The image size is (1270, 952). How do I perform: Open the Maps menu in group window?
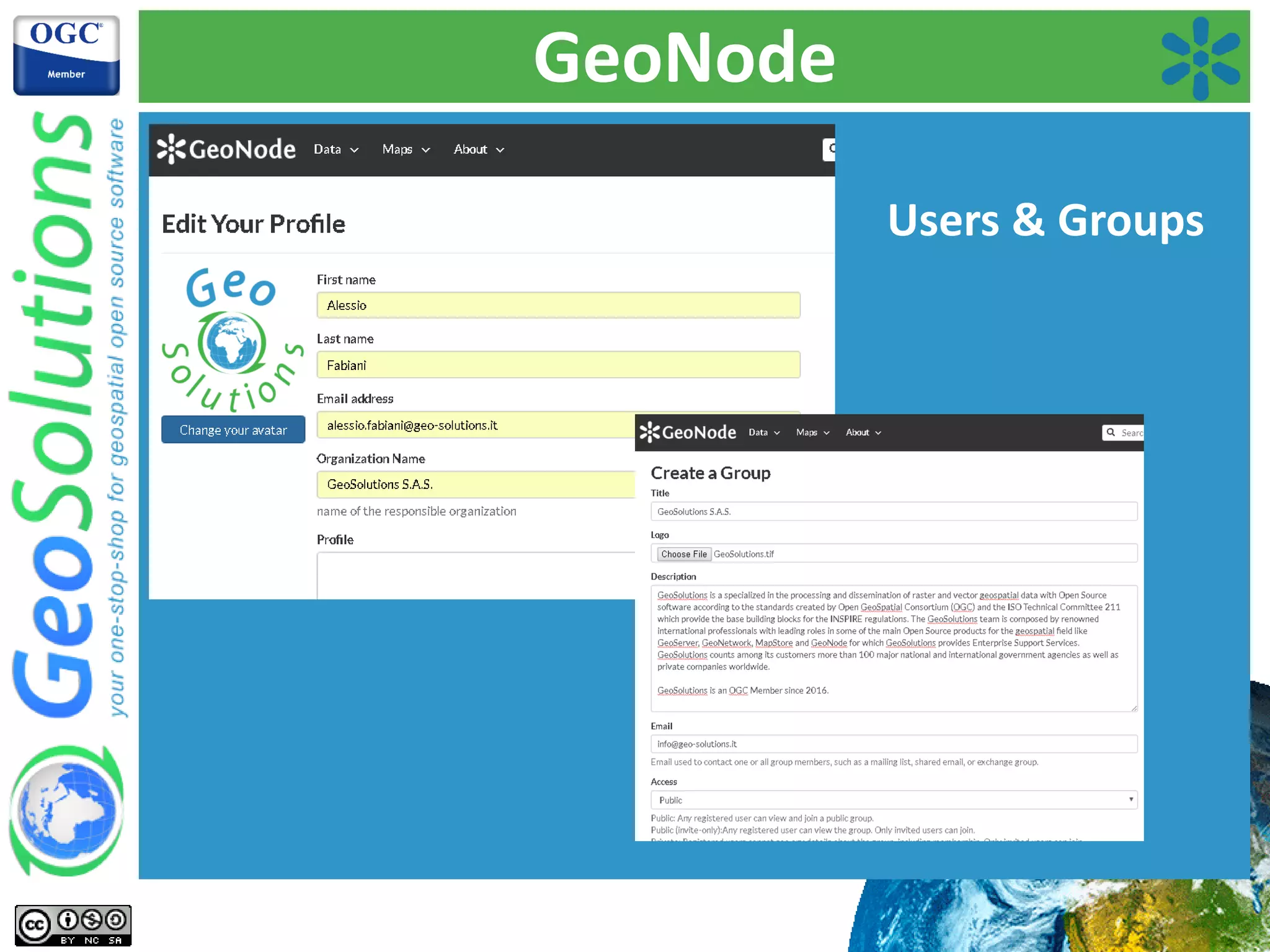point(813,433)
